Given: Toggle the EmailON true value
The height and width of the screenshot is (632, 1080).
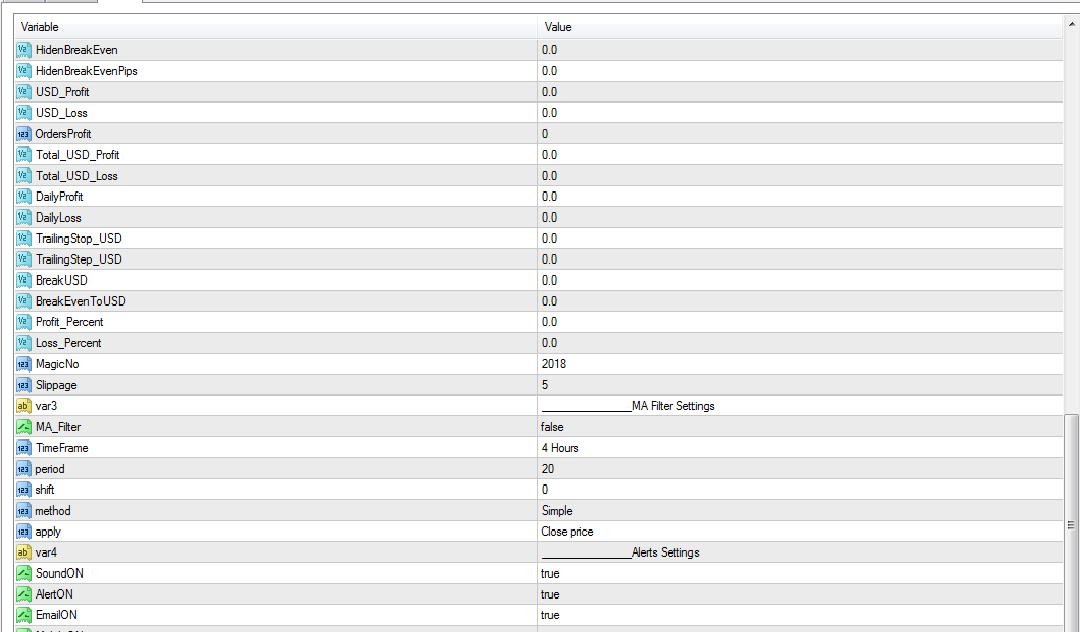Looking at the screenshot, I should [550, 616].
